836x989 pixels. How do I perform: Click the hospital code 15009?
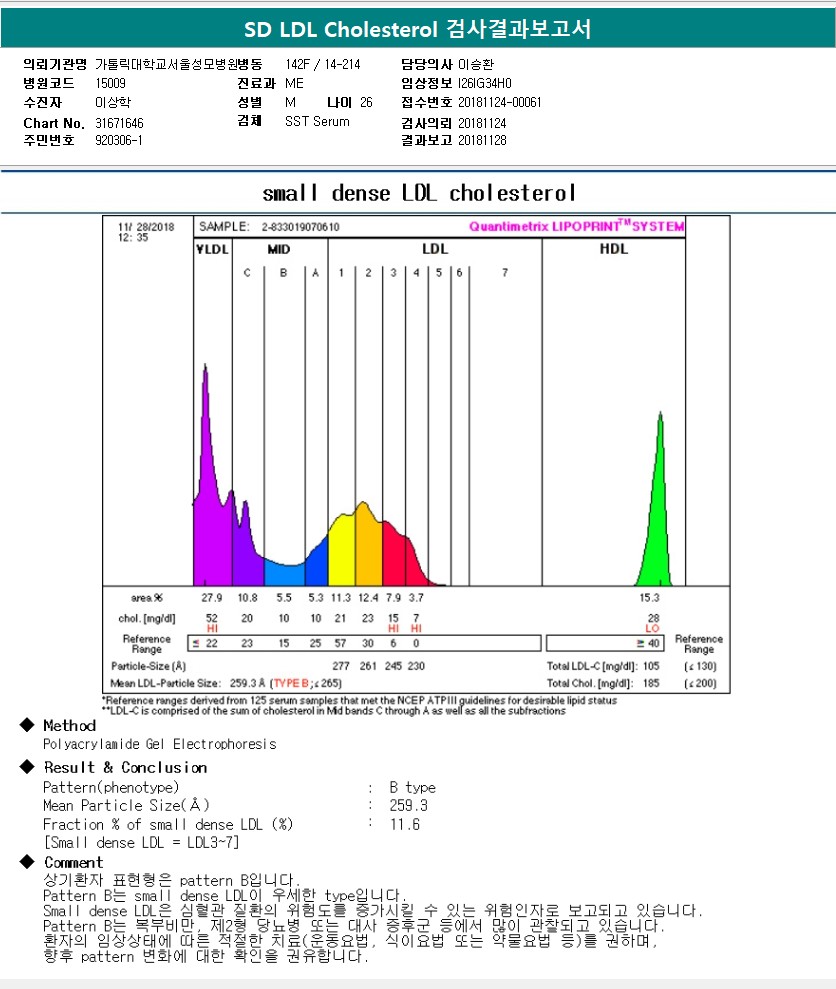pos(110,83)
